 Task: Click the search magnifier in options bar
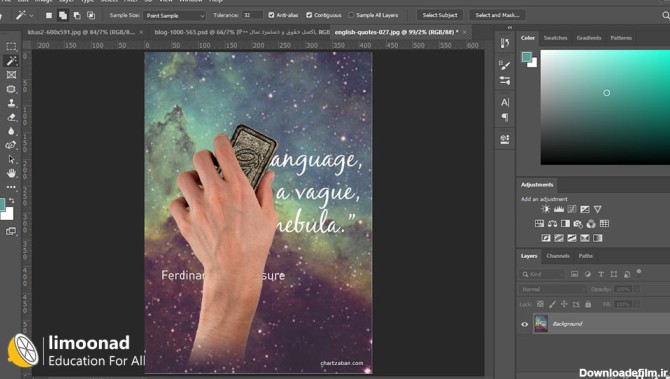click(665, 15)
